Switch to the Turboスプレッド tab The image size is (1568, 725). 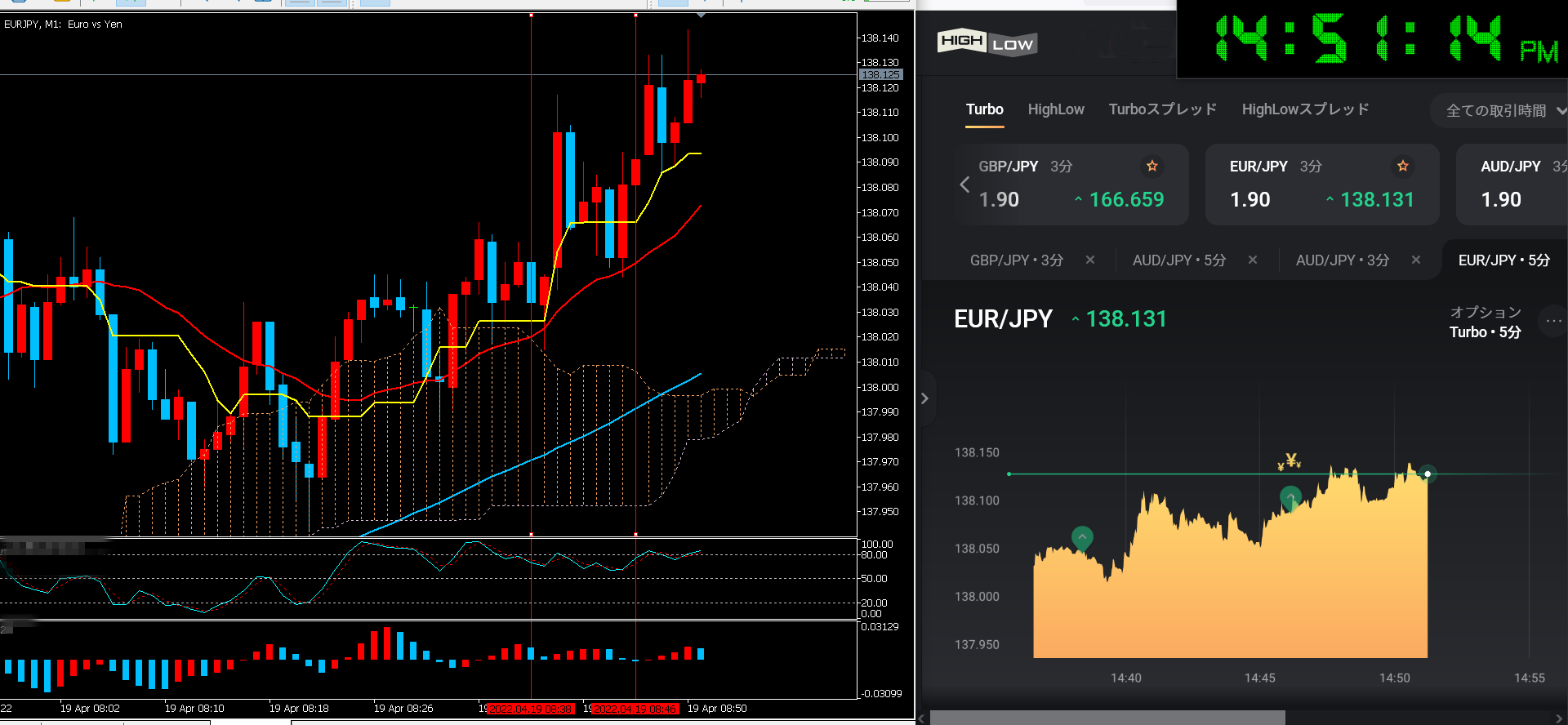pos(1162,109)
